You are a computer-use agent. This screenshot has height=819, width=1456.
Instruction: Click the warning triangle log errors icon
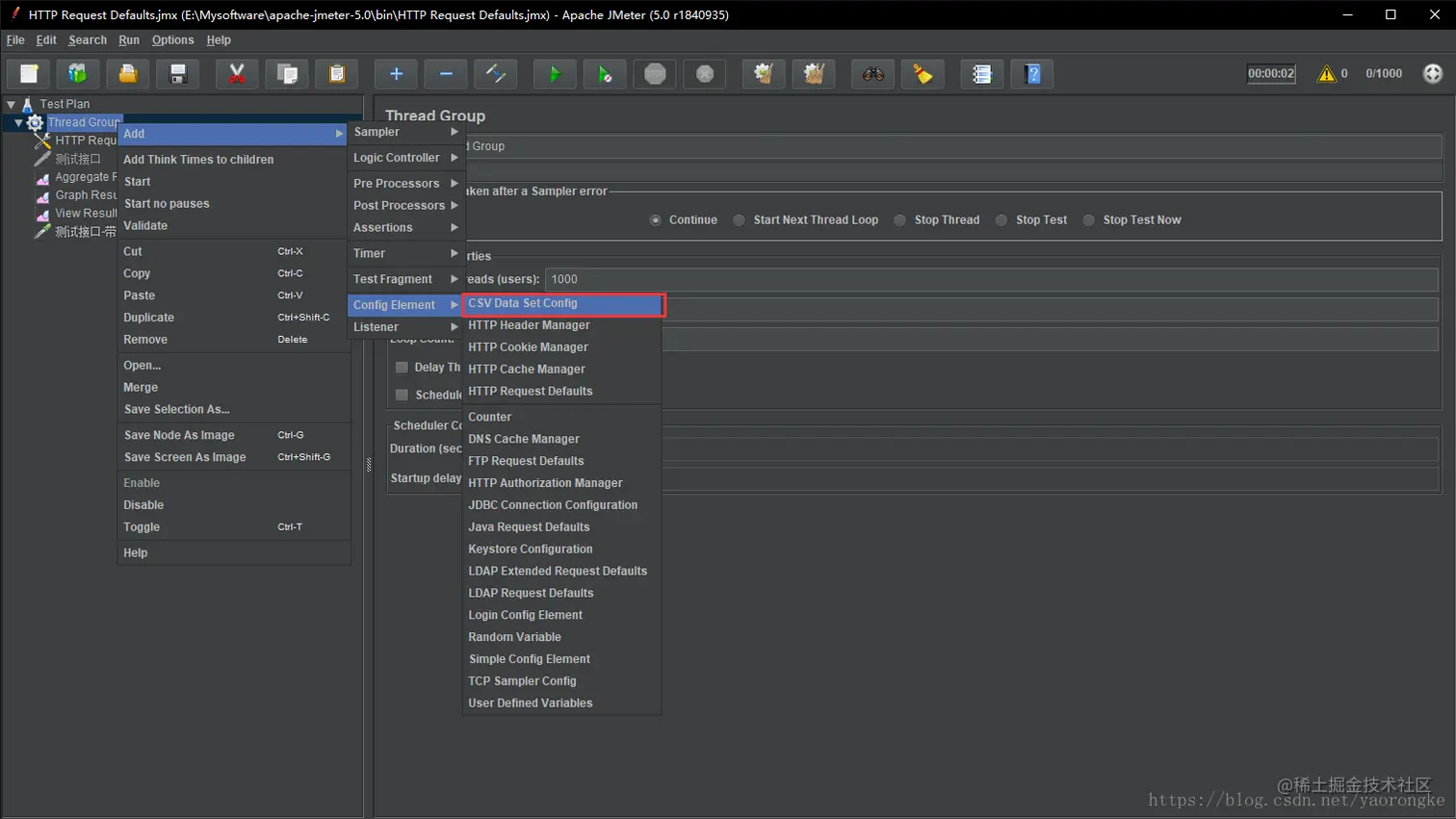pyautogui.click(x=1327, y=74)
